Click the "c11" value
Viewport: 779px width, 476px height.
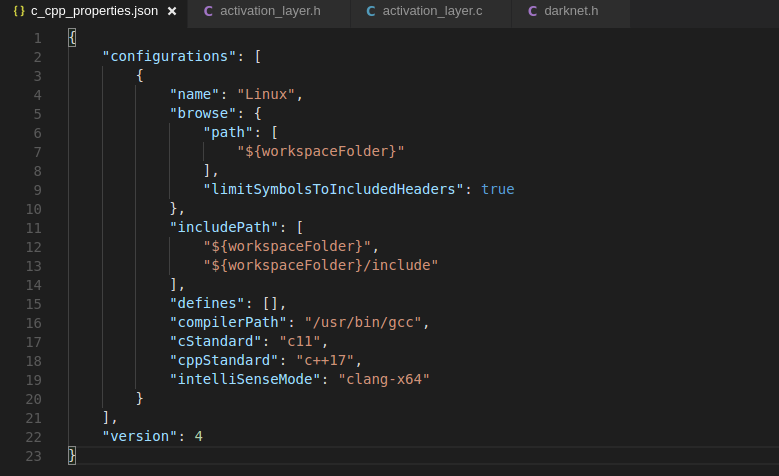pyautogui.click(x=300, y=341)
